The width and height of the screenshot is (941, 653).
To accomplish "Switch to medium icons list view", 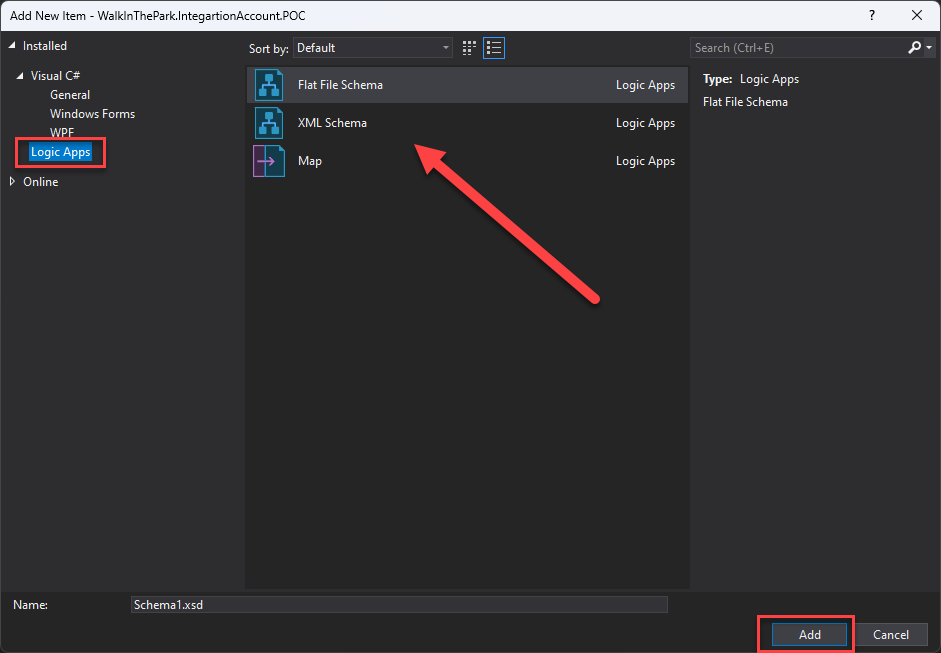I will coord(494,48).
